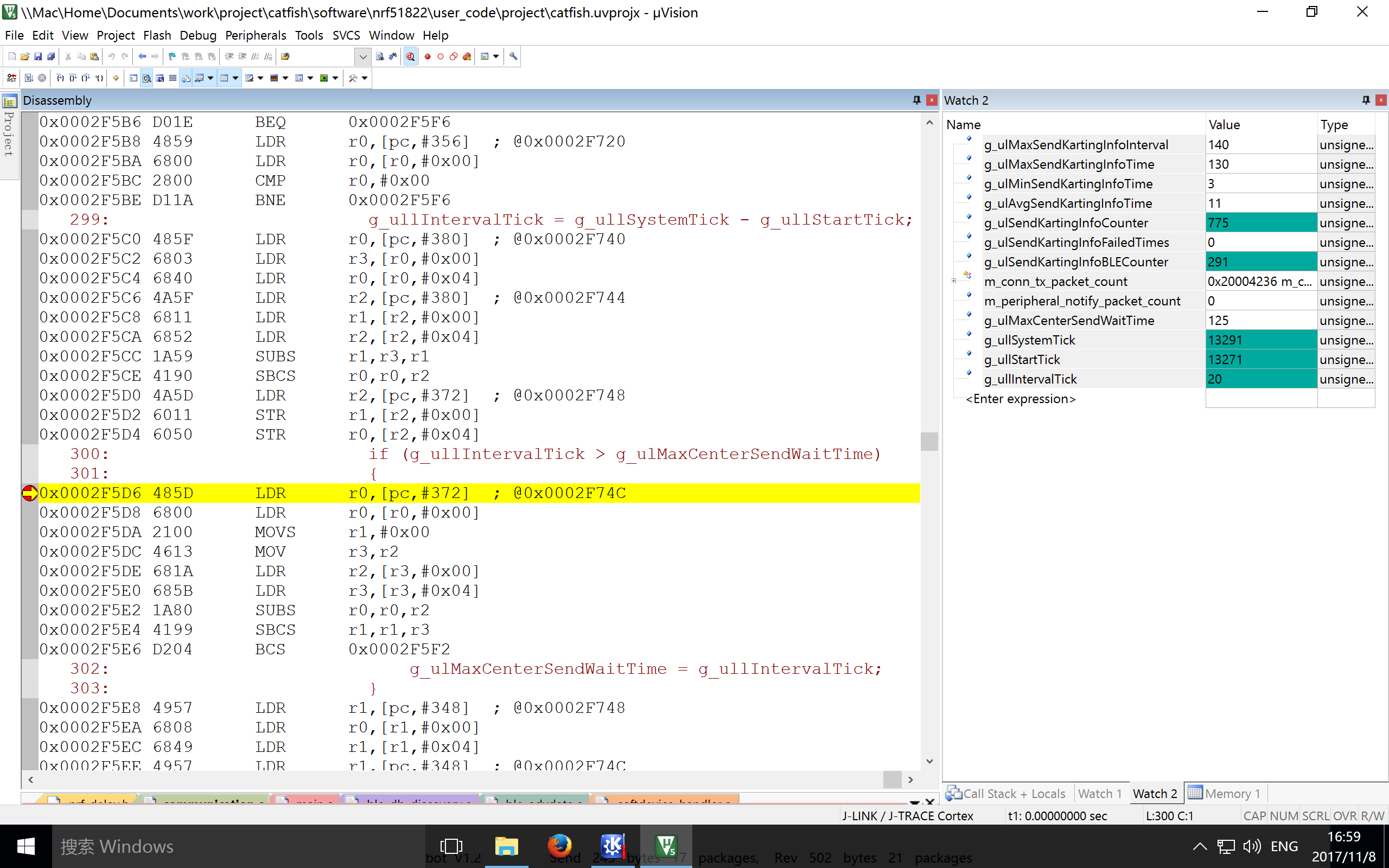Screen dimensions: 1389x868
Task: Click the Incremental Find binoculars icon
Action: pos(393,56)
